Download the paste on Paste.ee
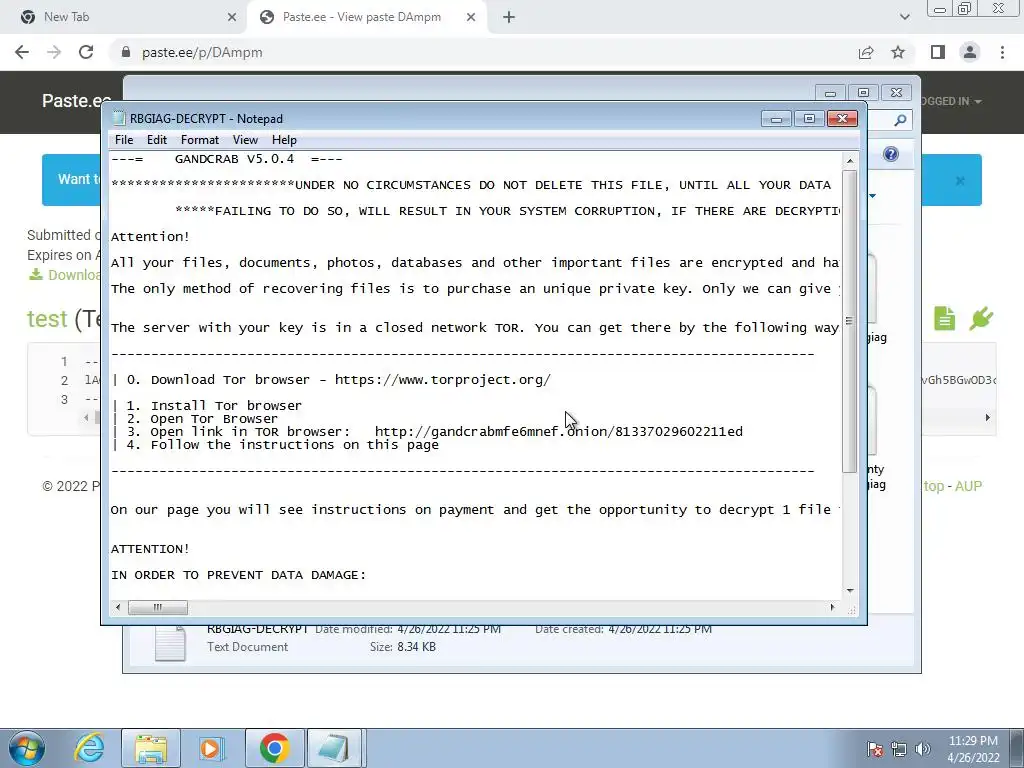This screenshot has width=1024, height=768. click(x=65, y=275)
